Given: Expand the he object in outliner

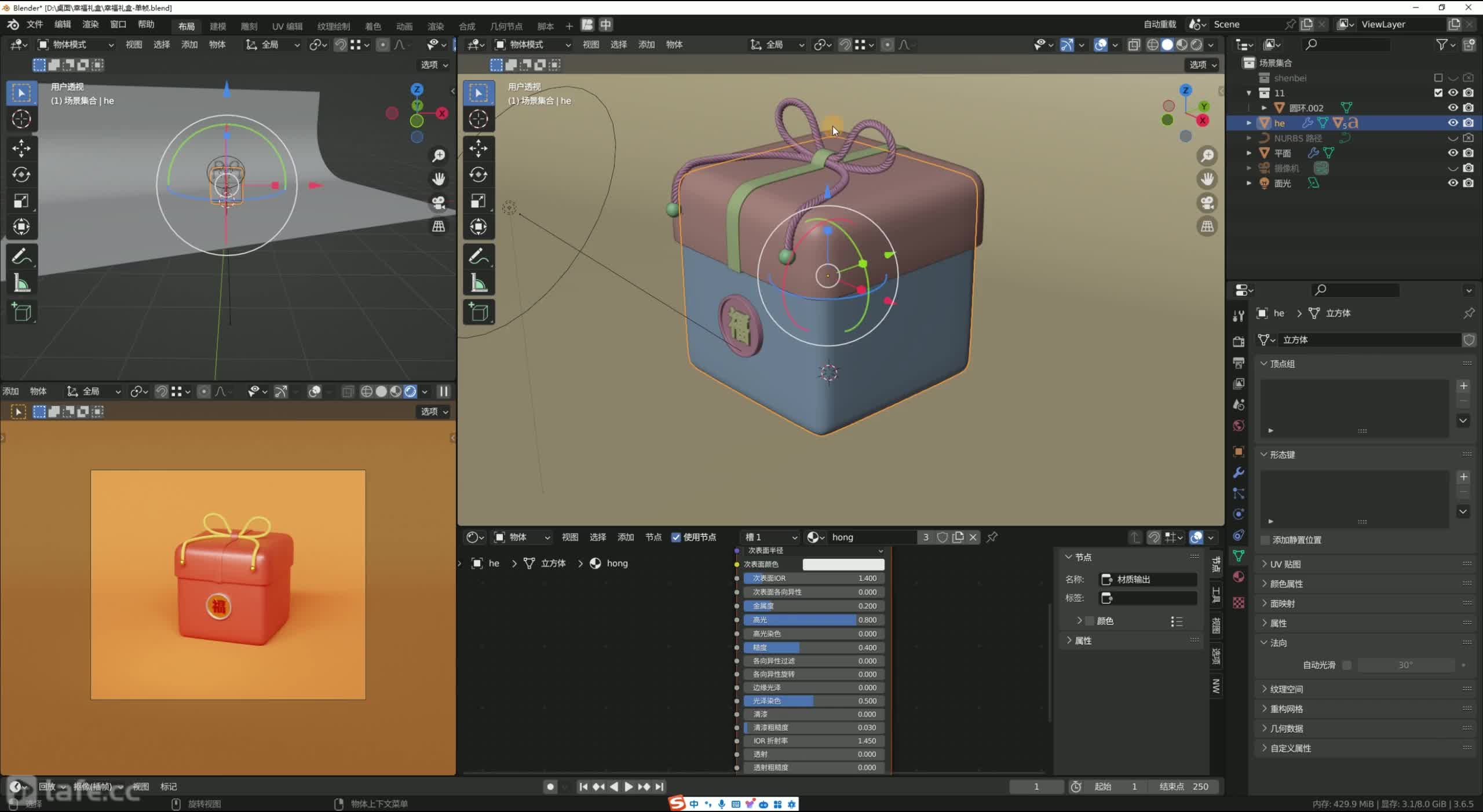Looking at the screenshot, I should click(1249, 123).
